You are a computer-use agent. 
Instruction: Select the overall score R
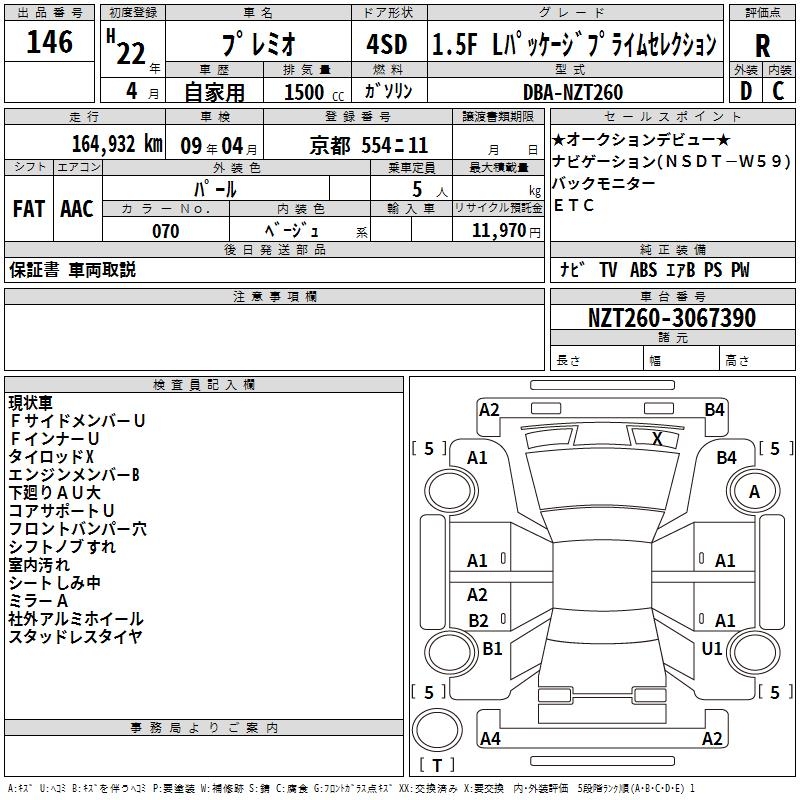coord(762,46)
